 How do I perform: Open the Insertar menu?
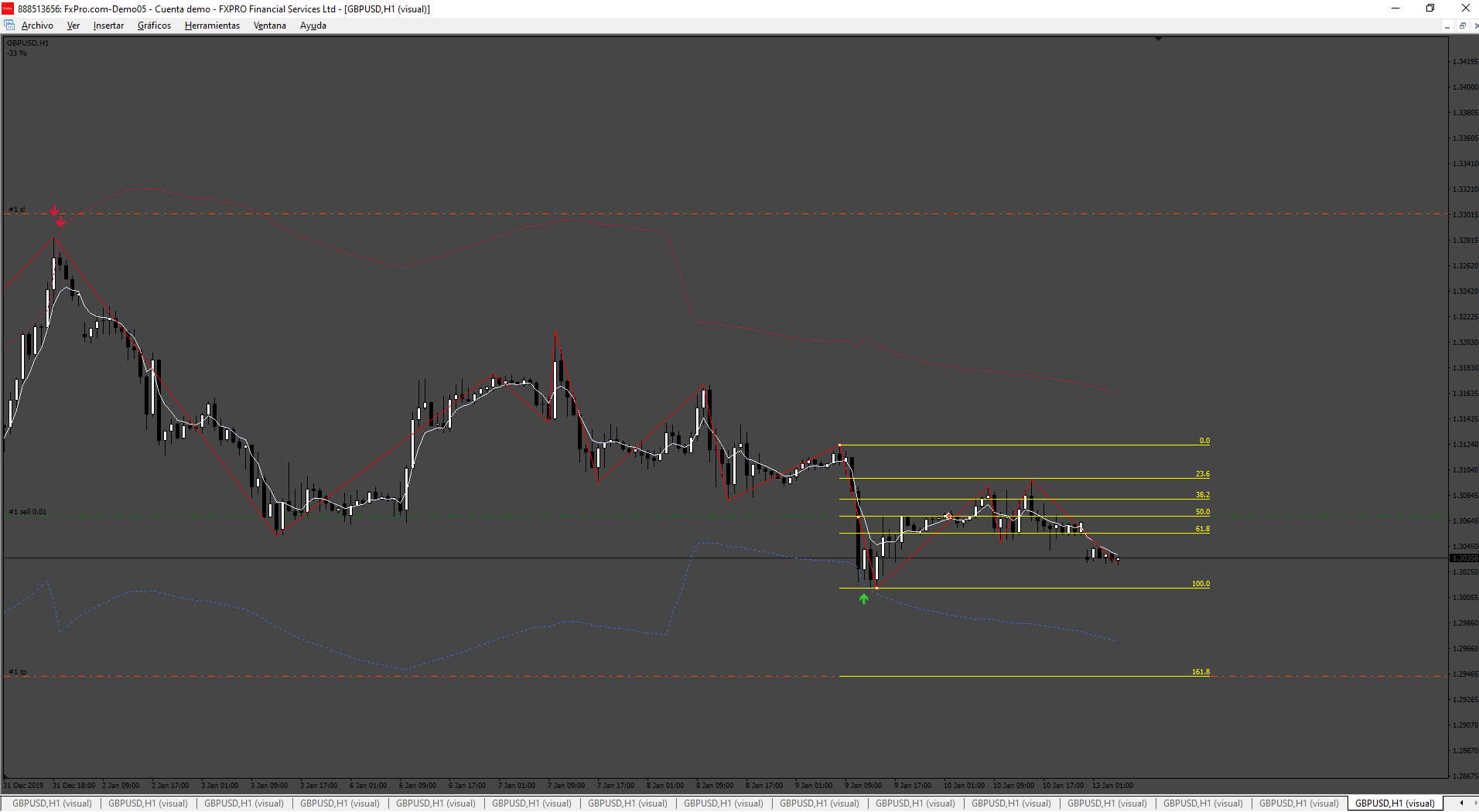click(x=108, y=26)
